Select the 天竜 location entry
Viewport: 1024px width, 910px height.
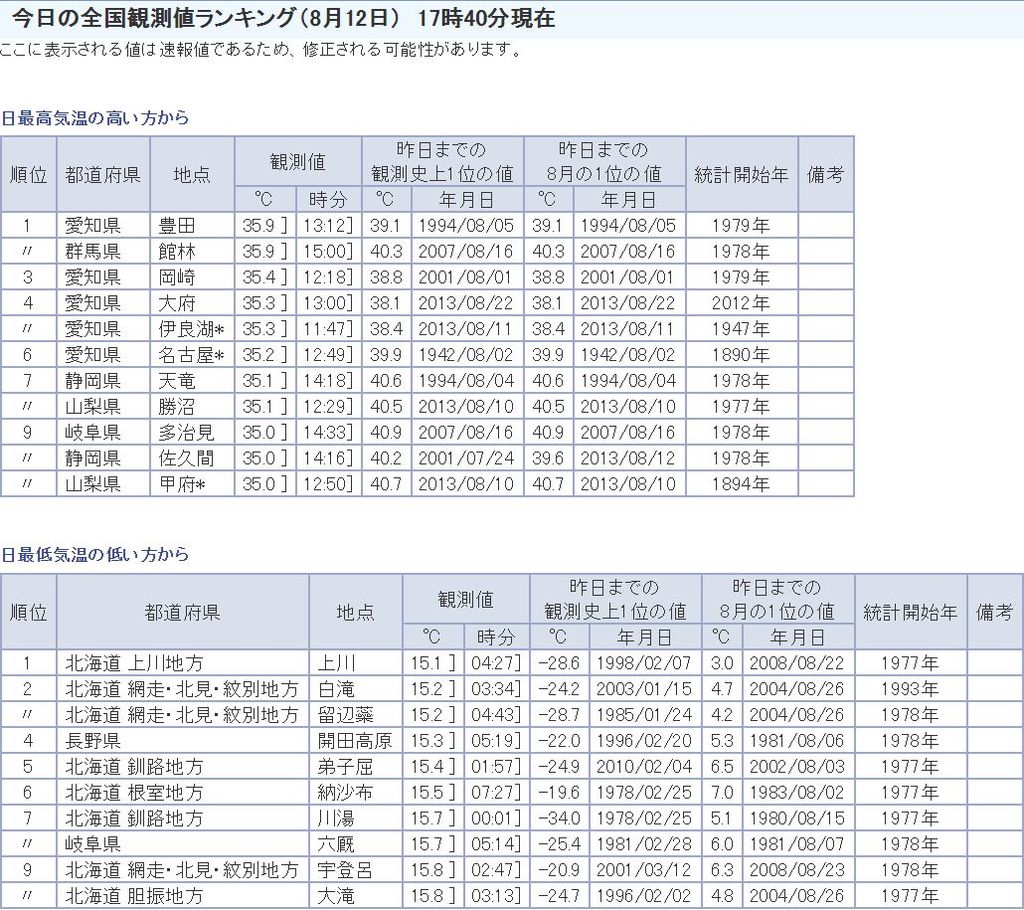[x=177, y=381]
